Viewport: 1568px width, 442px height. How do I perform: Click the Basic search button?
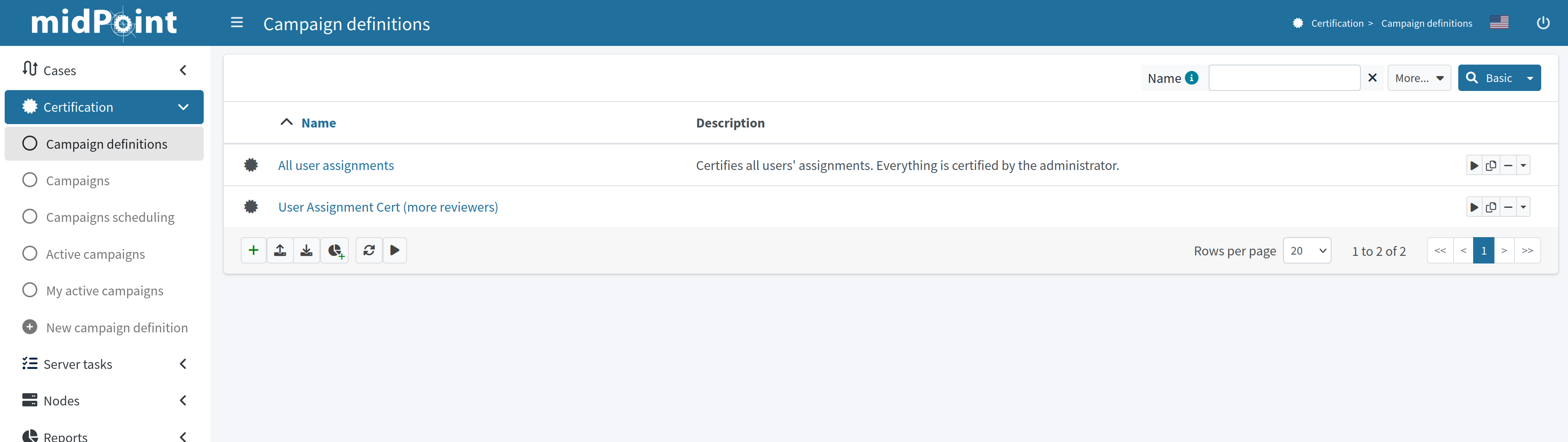click(x=1489, y=78)
